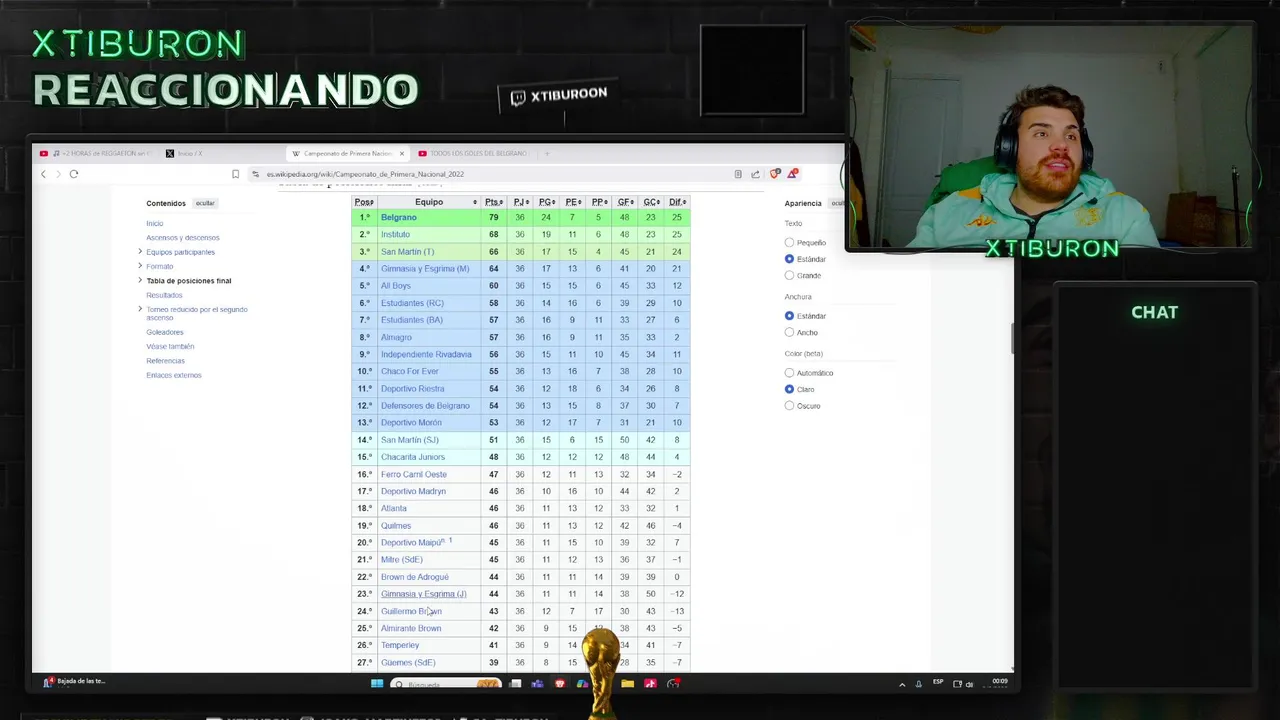Open Inicio in contents list
The image size is (1280, 720).
(154, 223)
